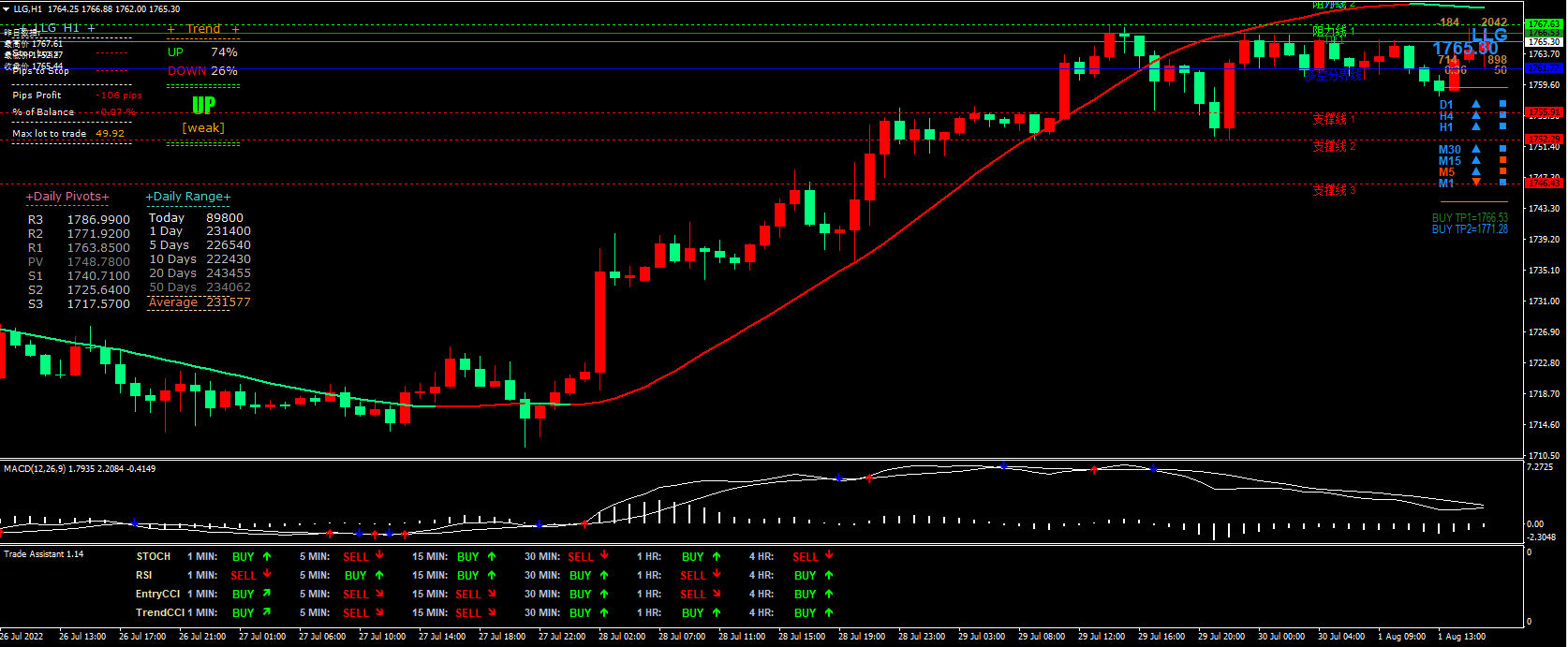Click the BUY TP1=1766.53 target text
1568x647 pixels.
1470,217
